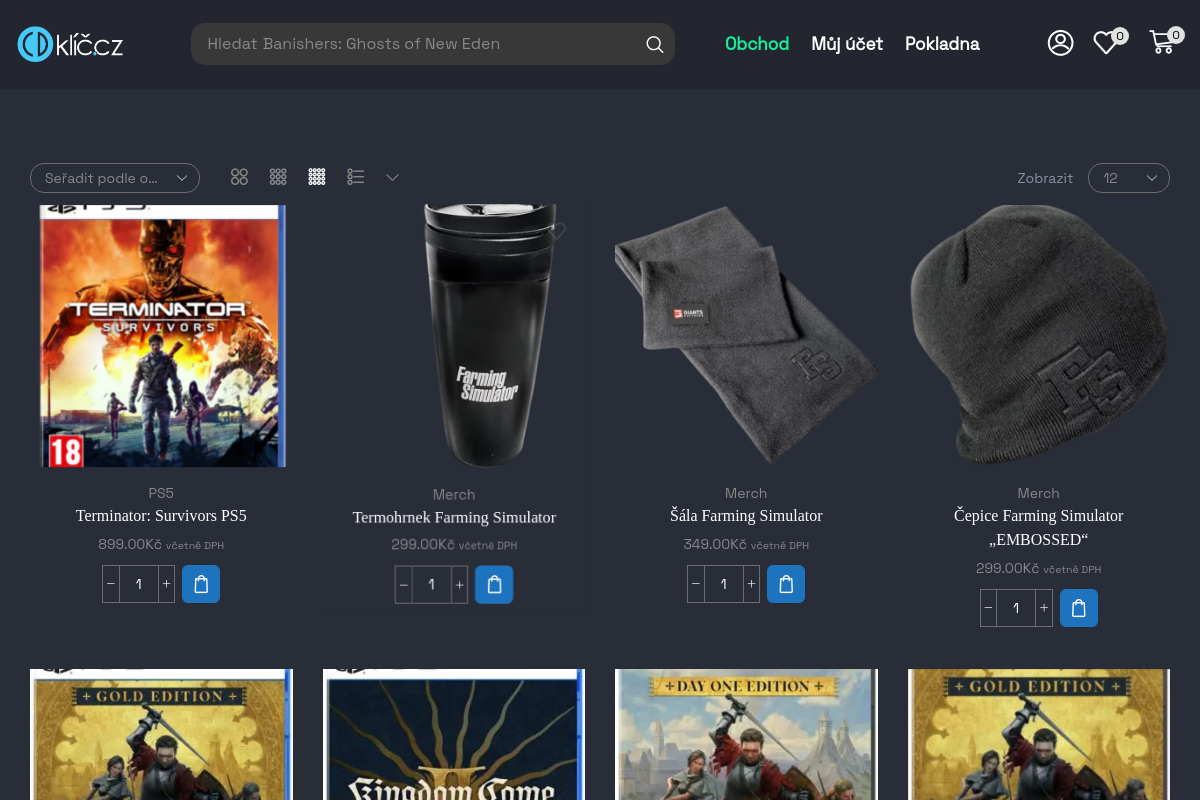Increase quantity for Čepice Farming Simulator

click(1044, 608)
